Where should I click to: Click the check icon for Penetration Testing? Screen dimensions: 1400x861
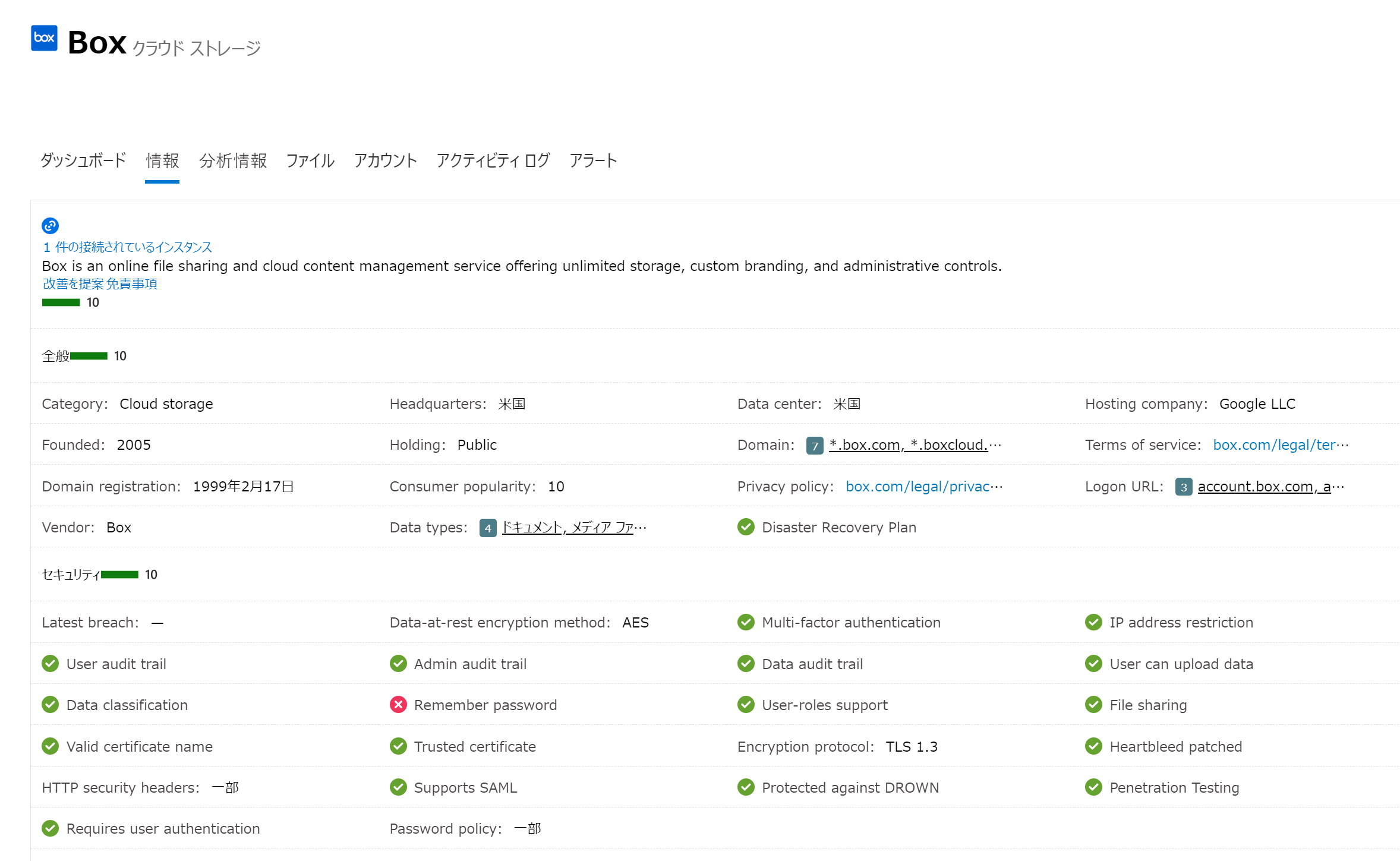tap(1094, 787)
